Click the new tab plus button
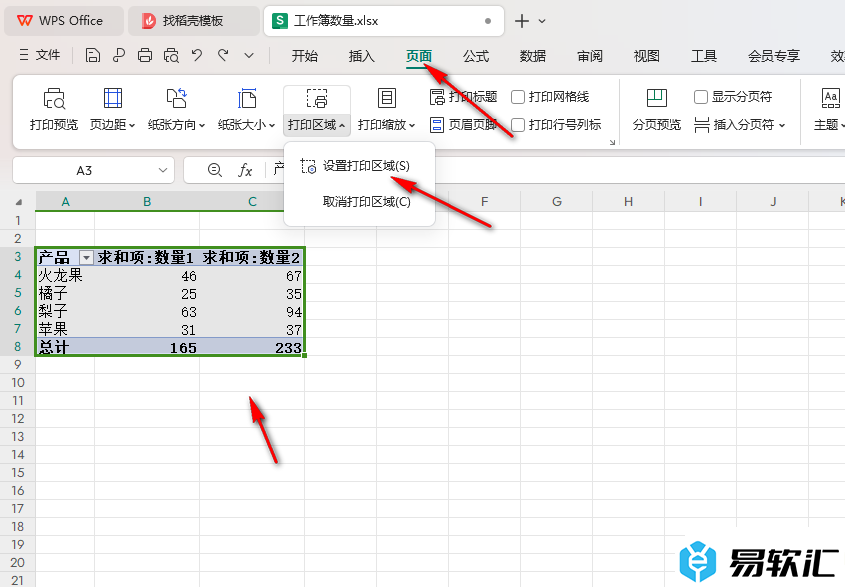 click(x=521, y=21)
